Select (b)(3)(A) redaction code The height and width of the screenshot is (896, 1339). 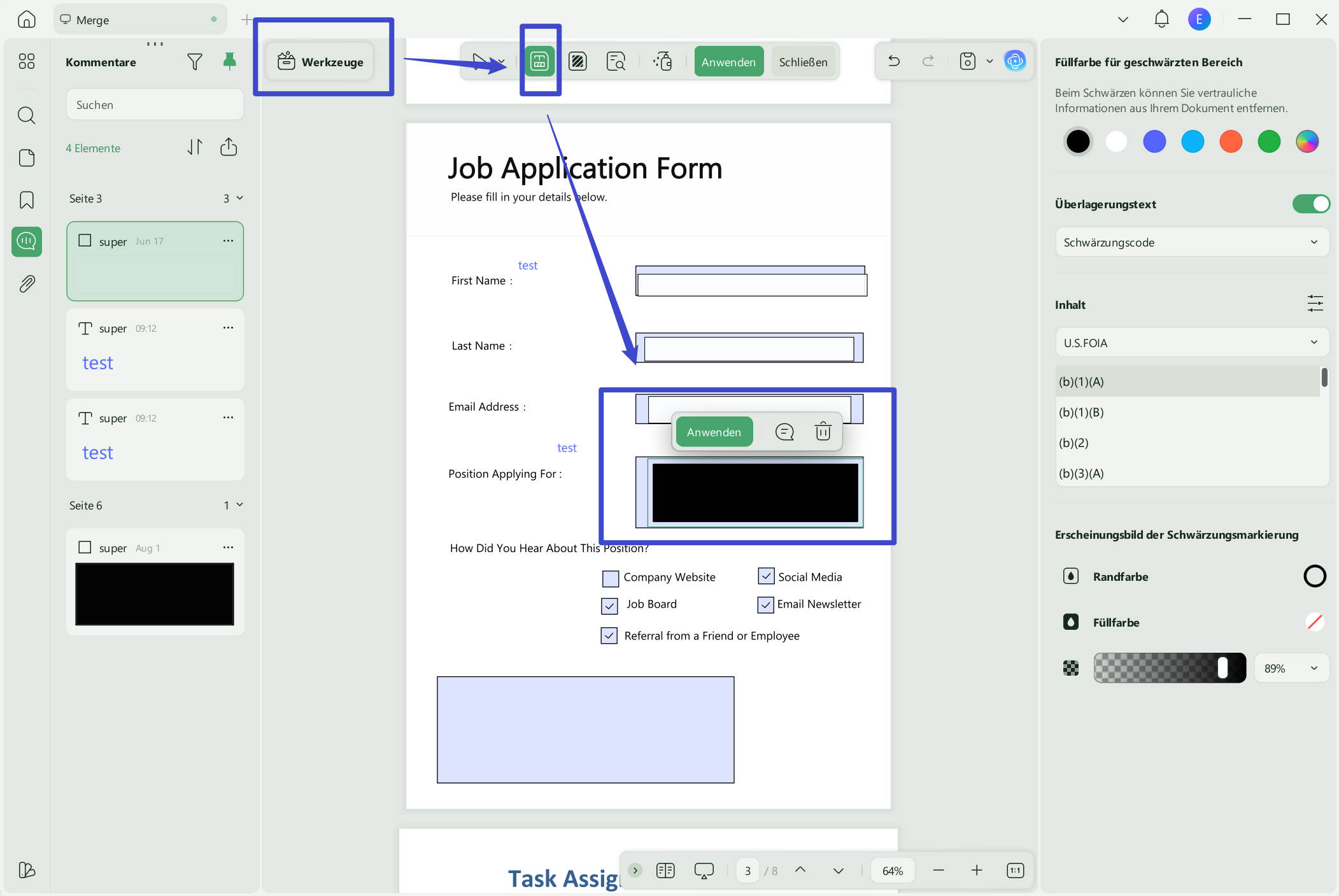tap(1187, 473)
